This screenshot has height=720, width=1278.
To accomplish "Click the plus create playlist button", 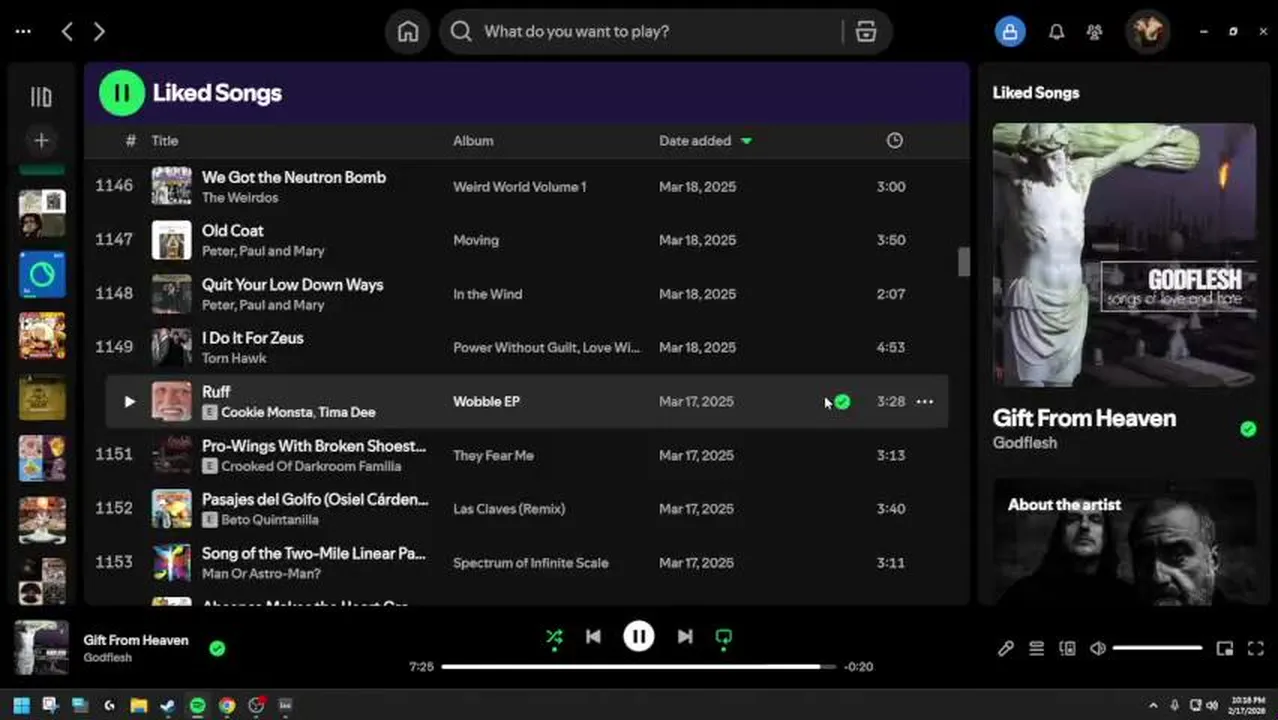I will click(41, 140).
